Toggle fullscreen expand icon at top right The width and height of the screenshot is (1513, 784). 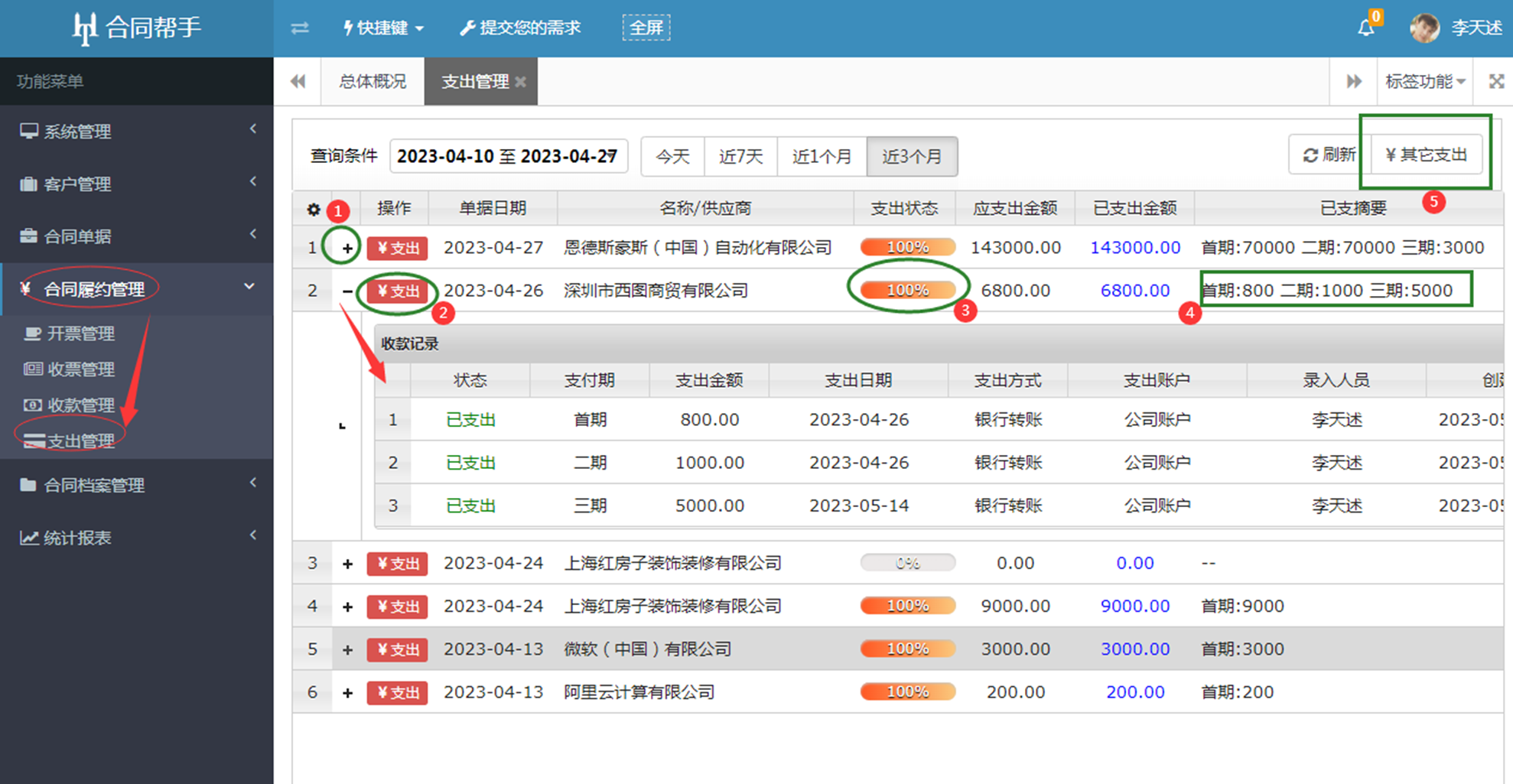point(1496,81)
